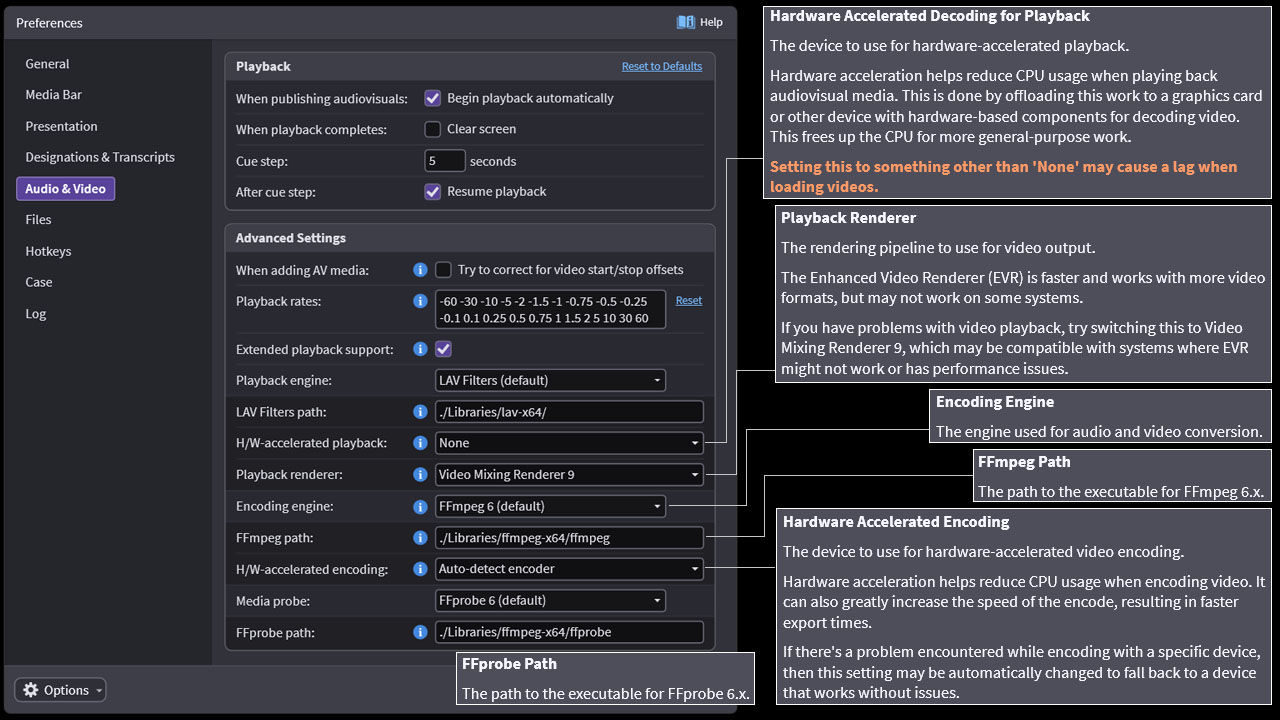Expand the H/W-accelerated encoding dropdown
The image size is (1280, 720).
pos(569,569)
